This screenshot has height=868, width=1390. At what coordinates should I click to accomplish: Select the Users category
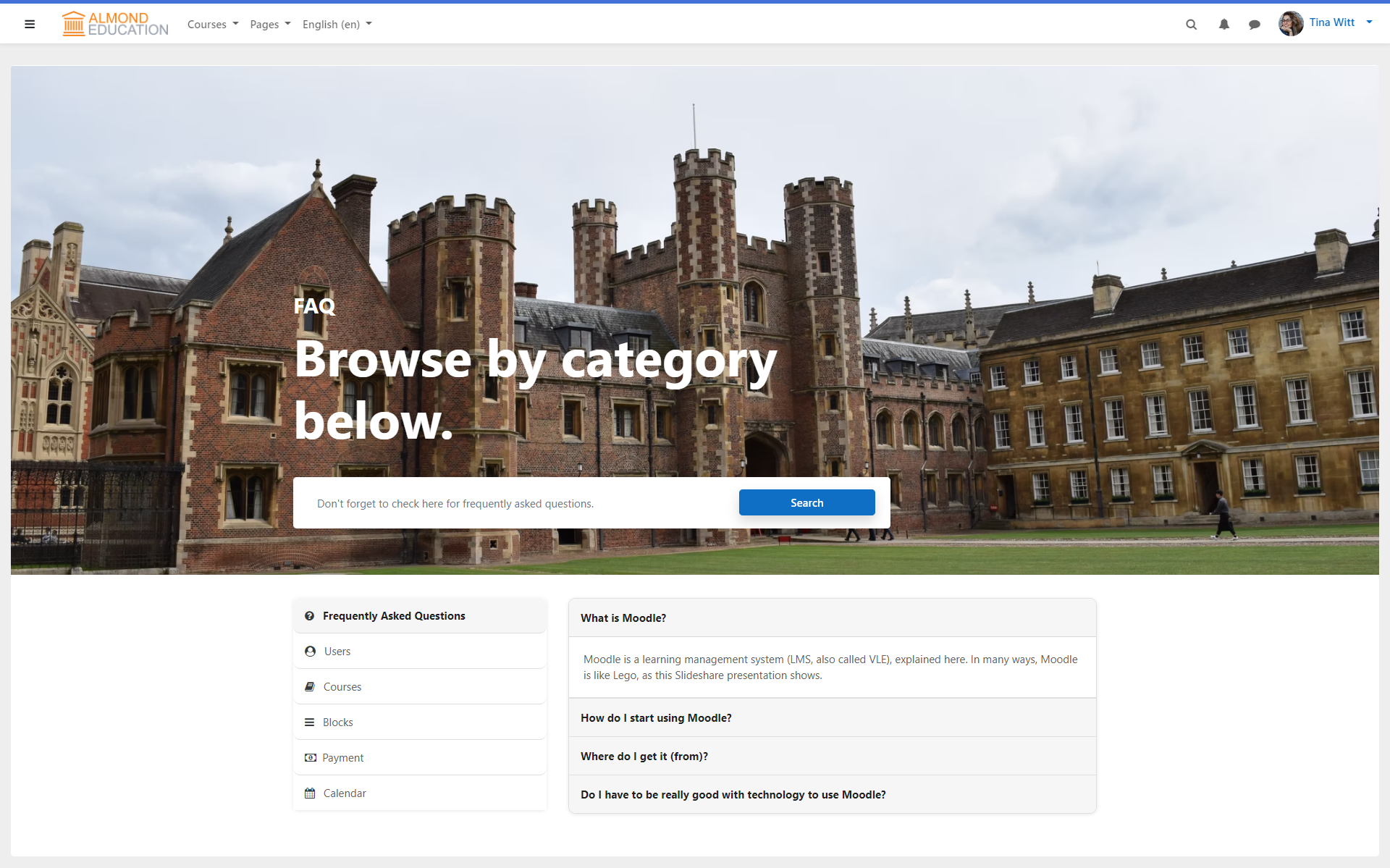click(420, 651)
